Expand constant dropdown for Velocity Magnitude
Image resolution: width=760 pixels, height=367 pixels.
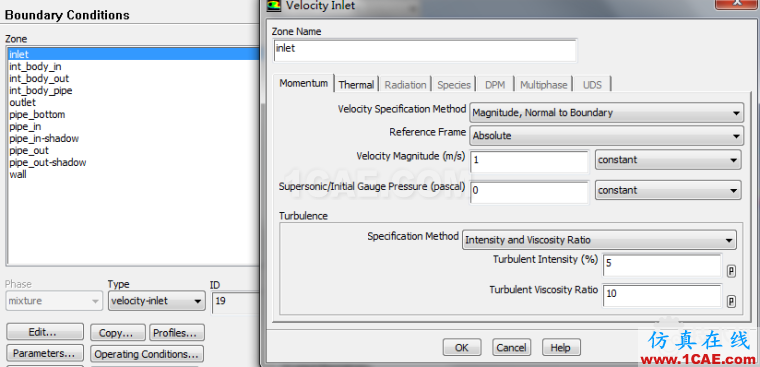(x=668, y=160)
